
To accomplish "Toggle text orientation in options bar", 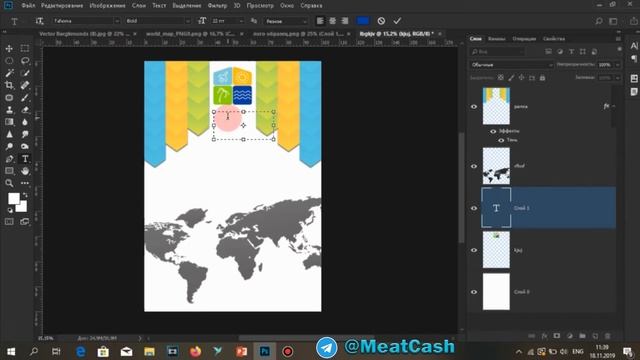I will pyautogui.click(x=39, y=21).
